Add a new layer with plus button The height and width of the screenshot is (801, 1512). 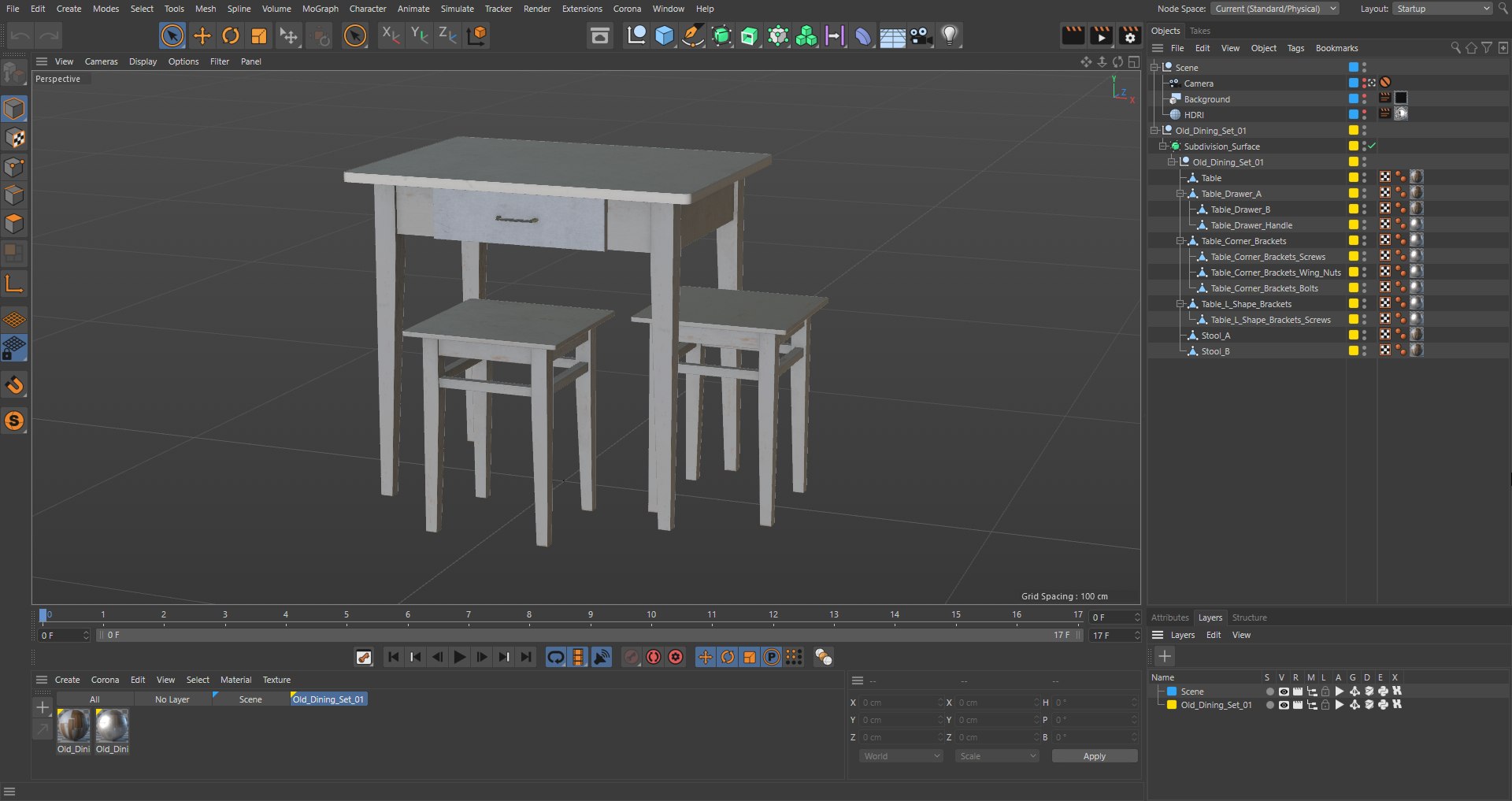(x=1165, y=656)
